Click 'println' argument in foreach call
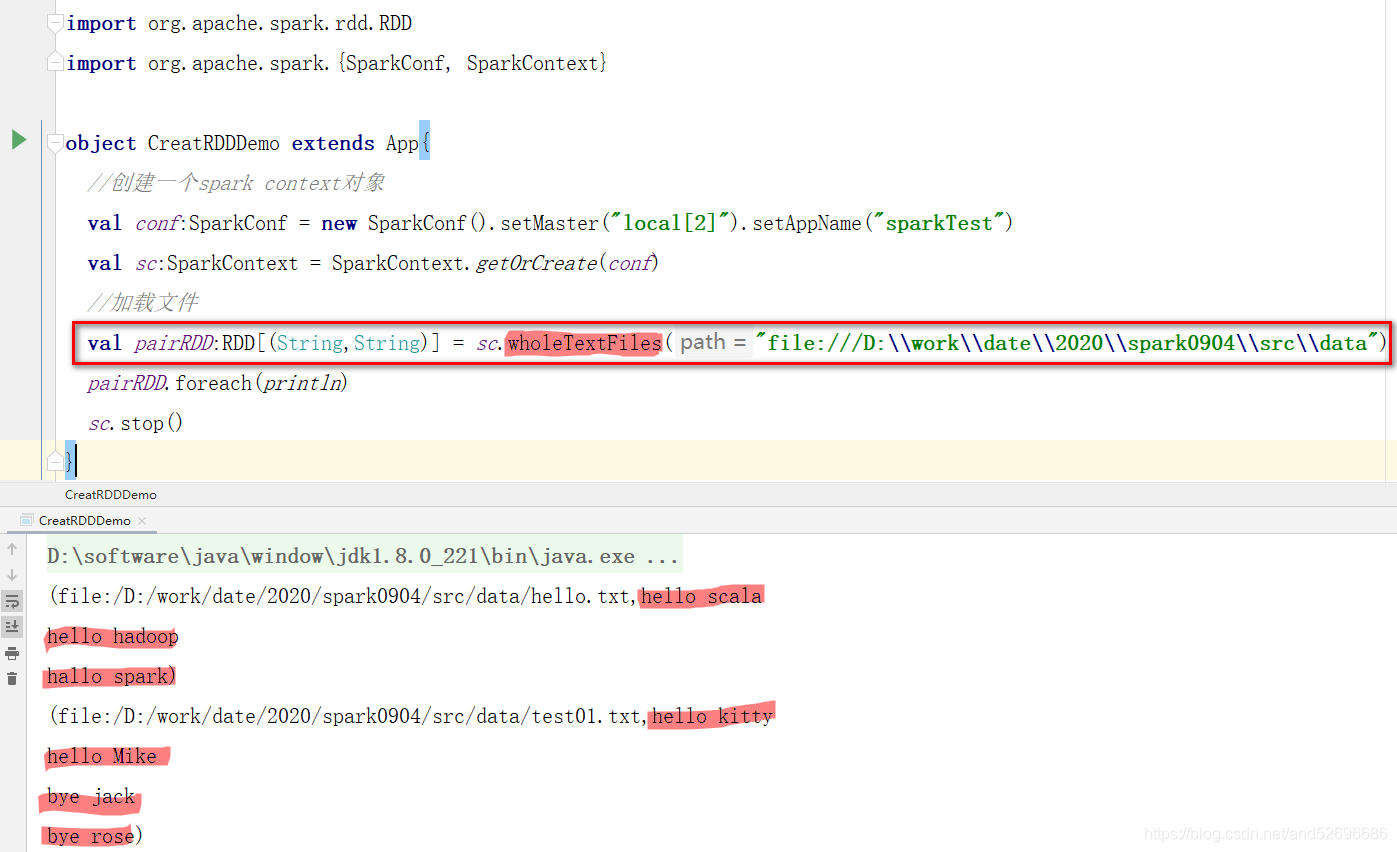 tap(300, 383)
